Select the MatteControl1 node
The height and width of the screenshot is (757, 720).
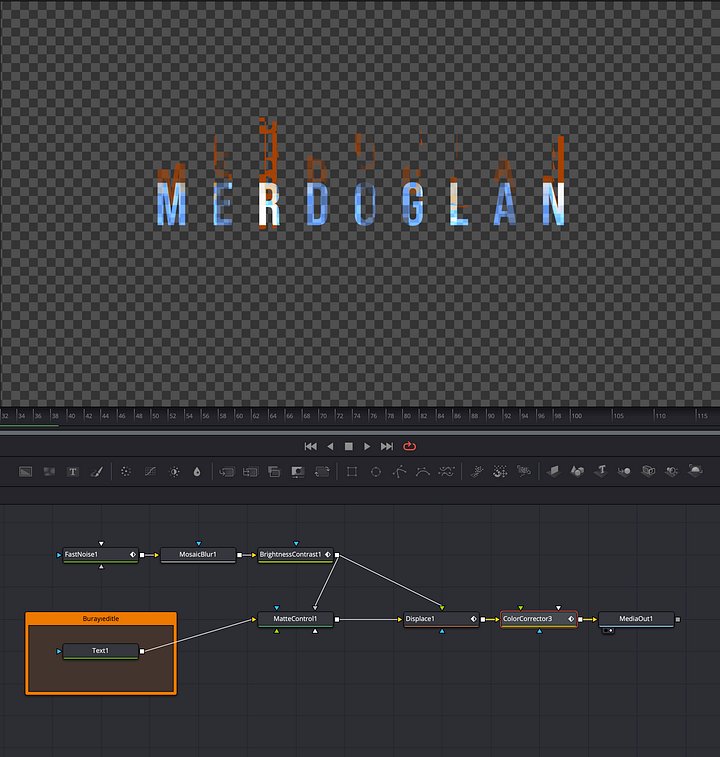296,619
